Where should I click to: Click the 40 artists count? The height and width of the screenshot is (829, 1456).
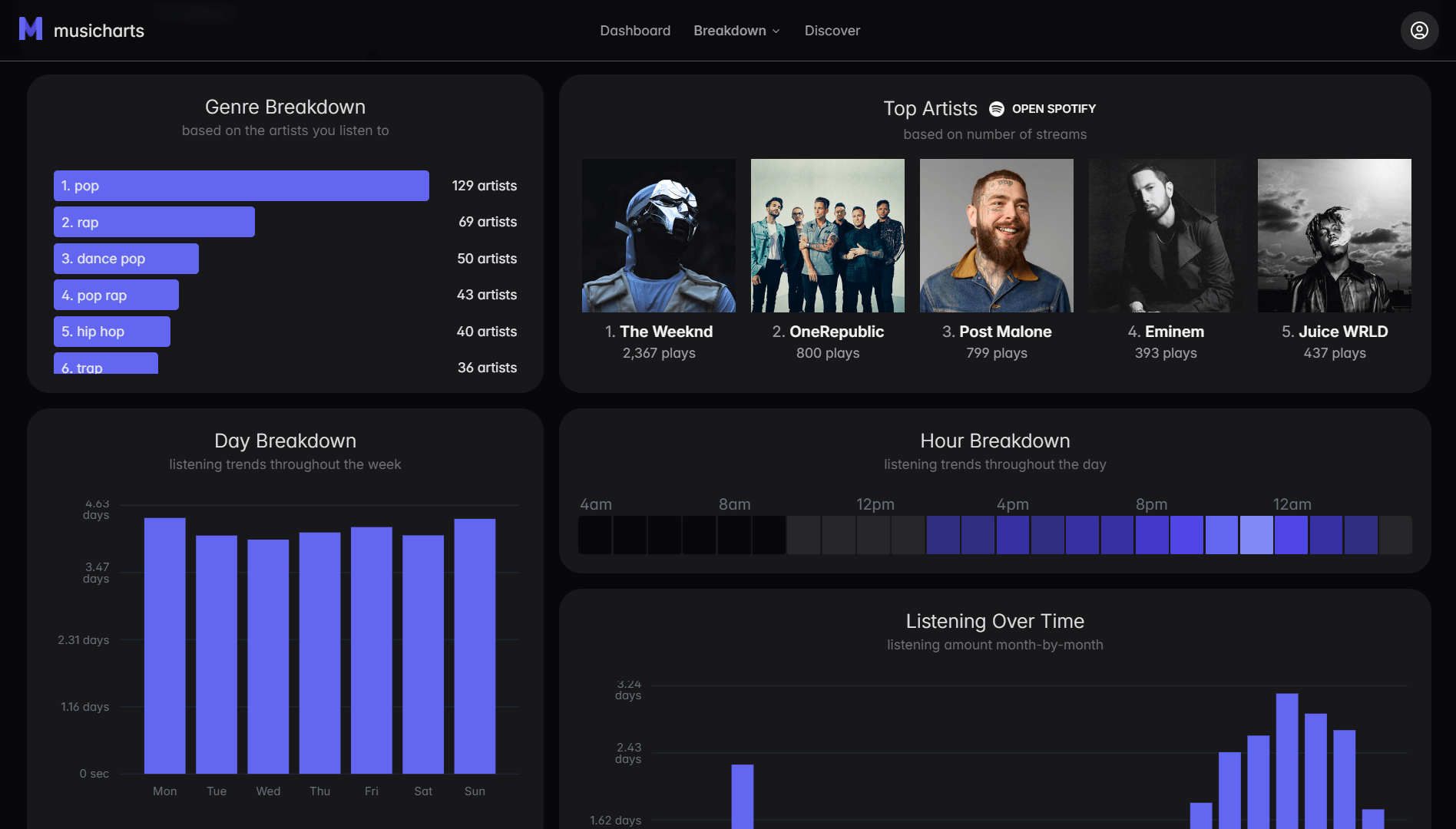pyautogui.click(x=487, y=332)
